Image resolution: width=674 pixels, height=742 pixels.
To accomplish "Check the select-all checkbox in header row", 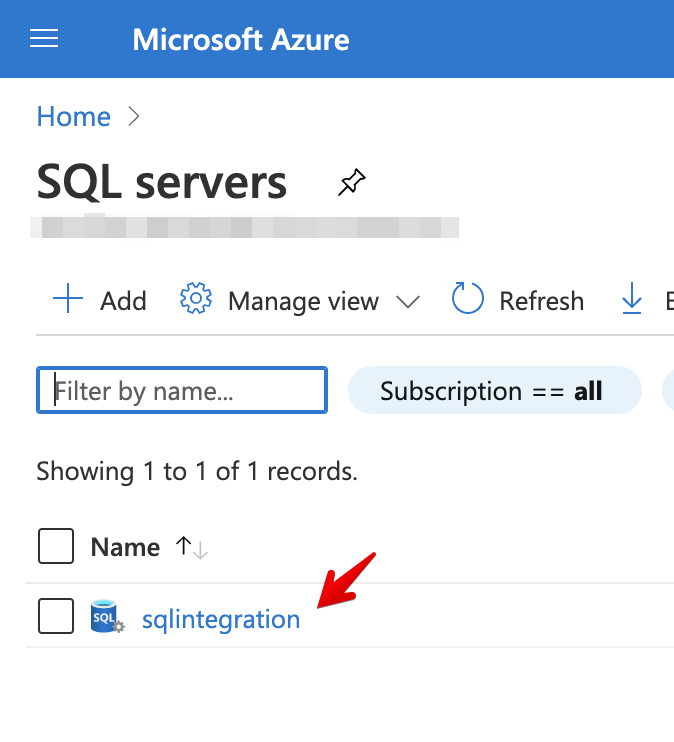I will tap(56, 547).
